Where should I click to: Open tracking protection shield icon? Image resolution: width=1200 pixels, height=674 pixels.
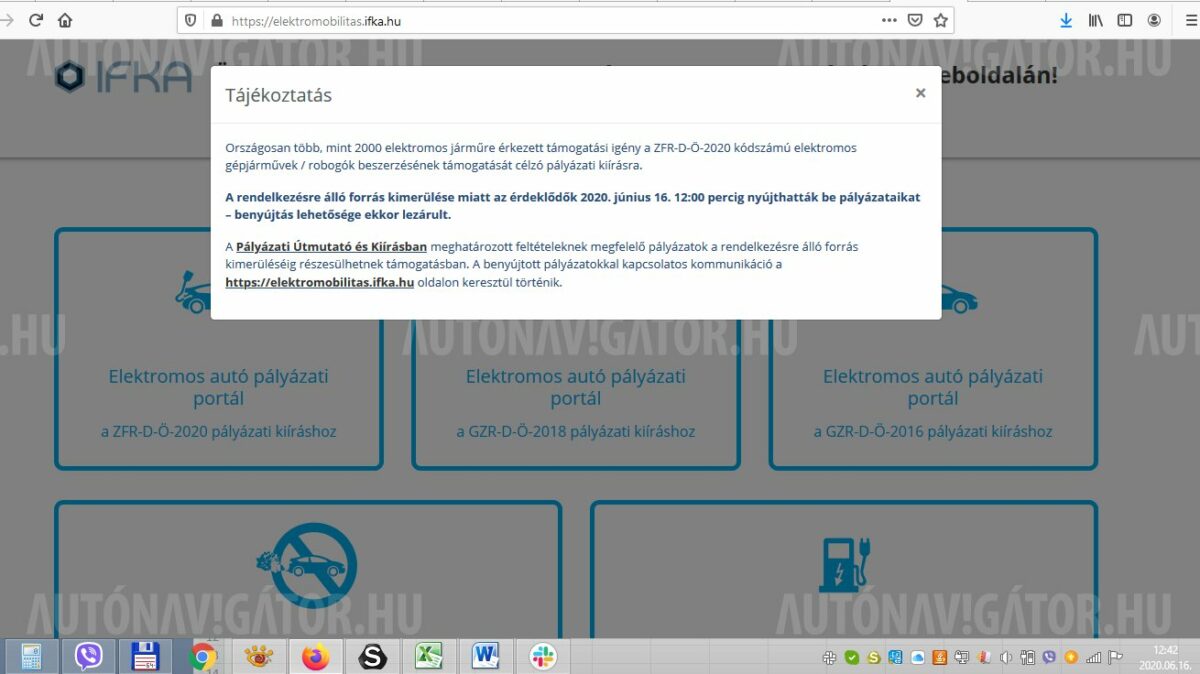tap(193, 20)
